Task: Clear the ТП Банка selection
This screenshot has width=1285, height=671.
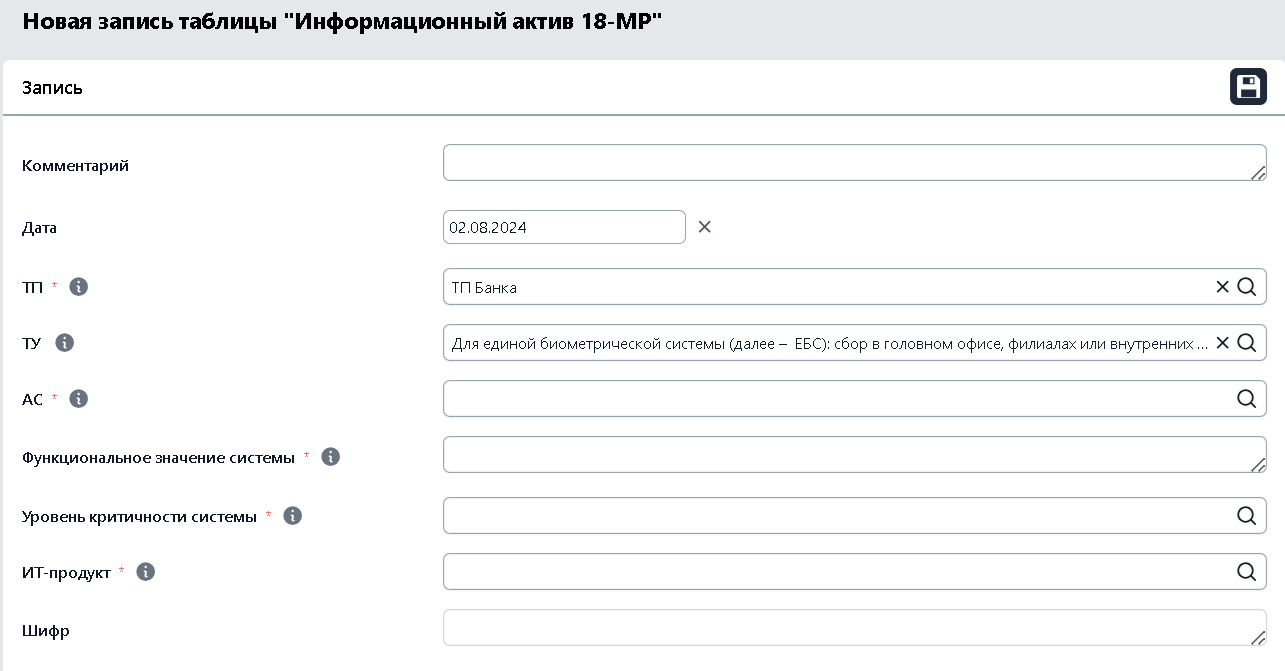Action: (x=1222, y=287)
